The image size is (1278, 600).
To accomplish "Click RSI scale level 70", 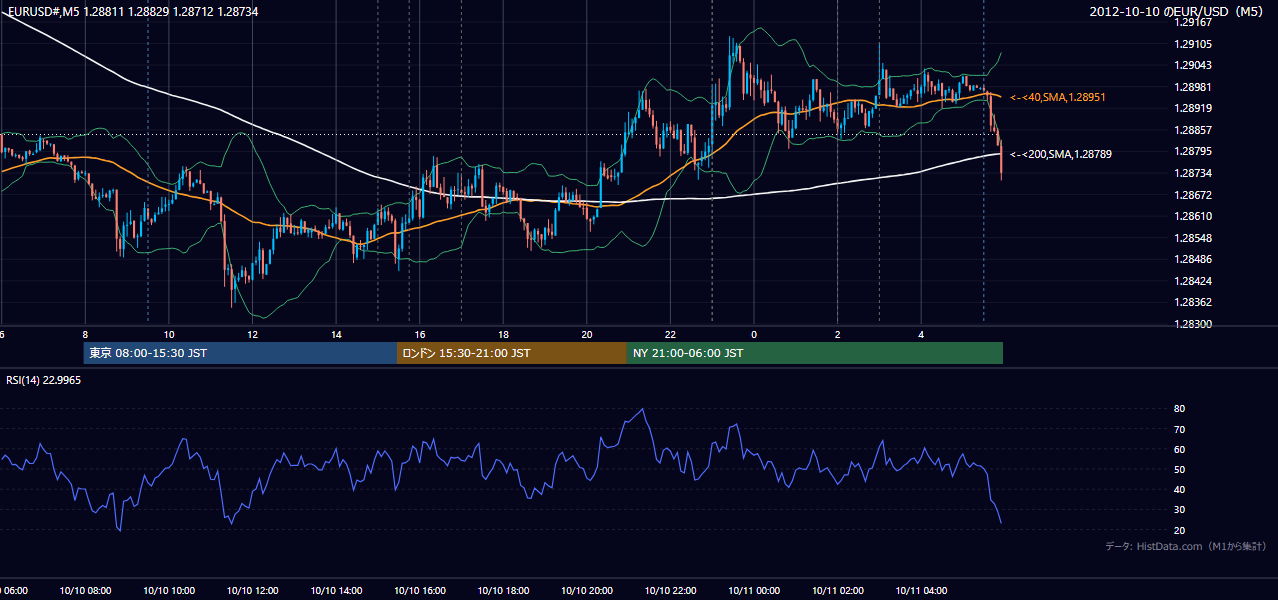I will (x=1180, y=429).
